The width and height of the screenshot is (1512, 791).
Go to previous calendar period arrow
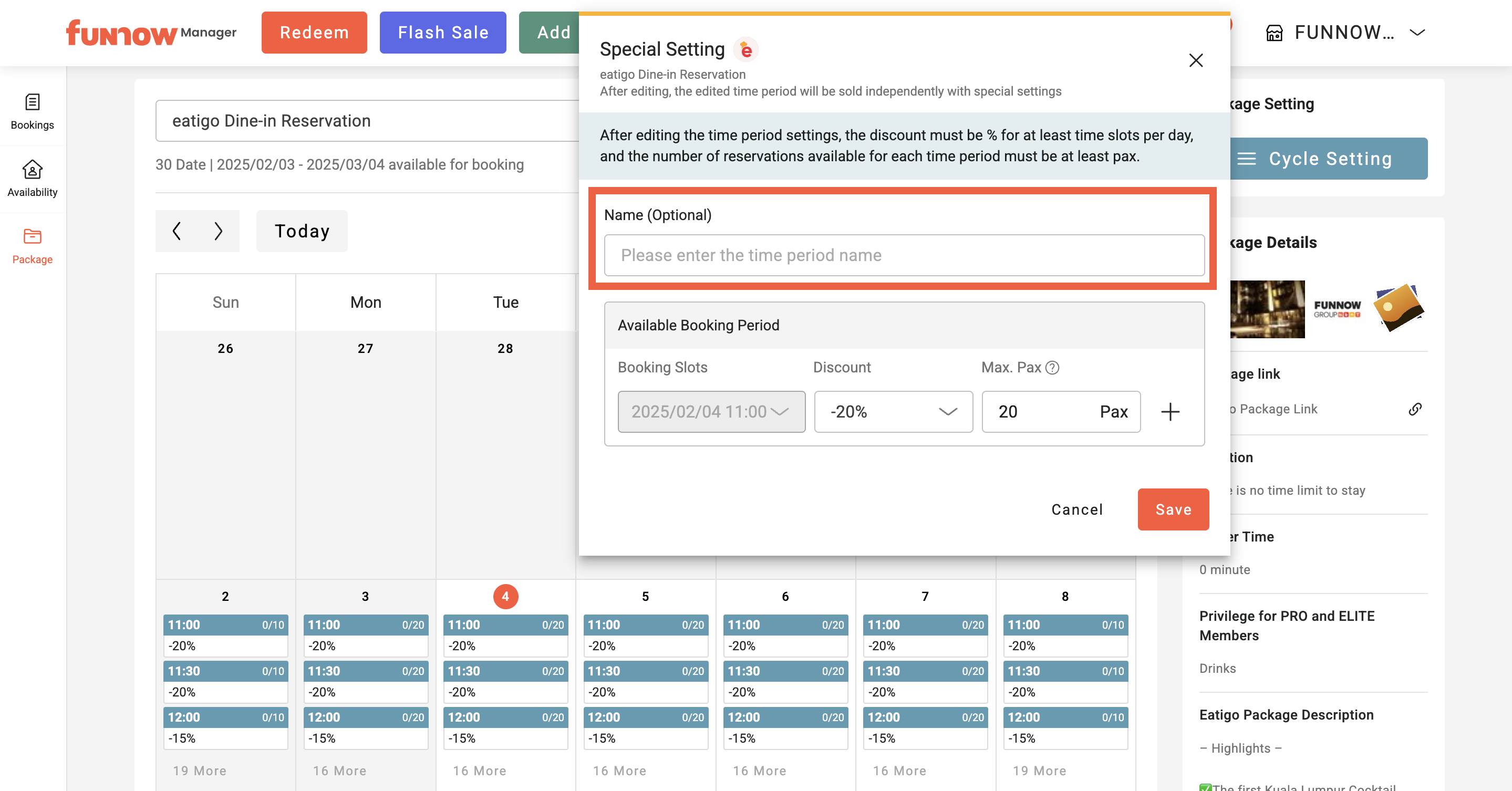click(177, 231)
